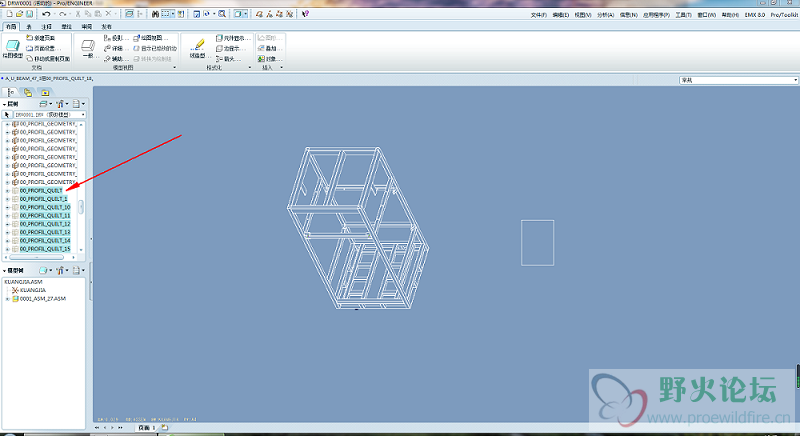Click the layer tree vertical scroll up arrow
The image size is (800, 436).
pyautogui.click(x=82, y=124)
